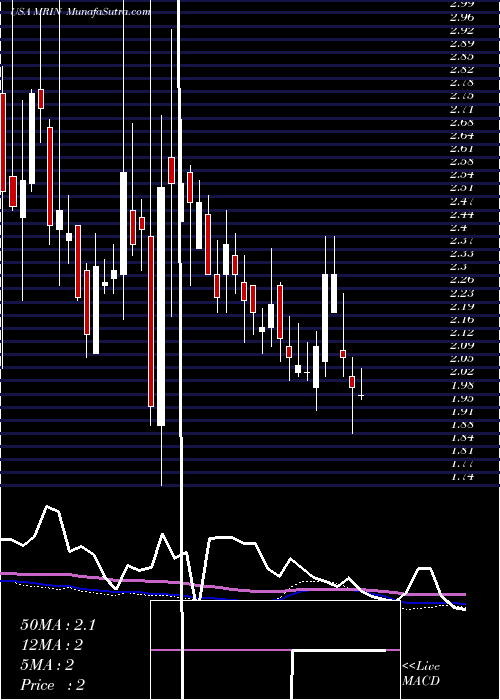Pick the 1.98 axis value
500x700 pixels.
[462, 385]
